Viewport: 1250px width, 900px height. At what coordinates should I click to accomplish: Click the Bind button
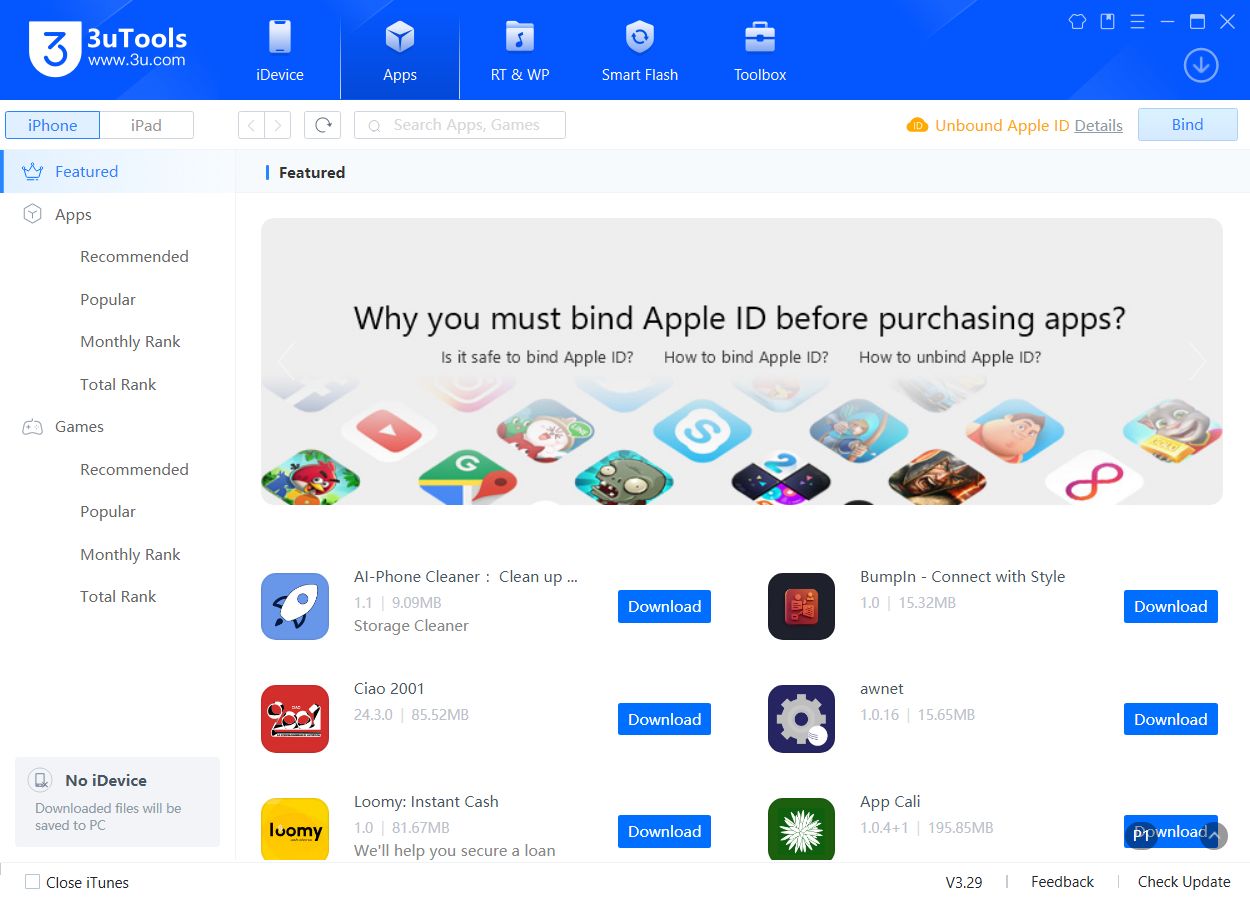coord(1188,125)
